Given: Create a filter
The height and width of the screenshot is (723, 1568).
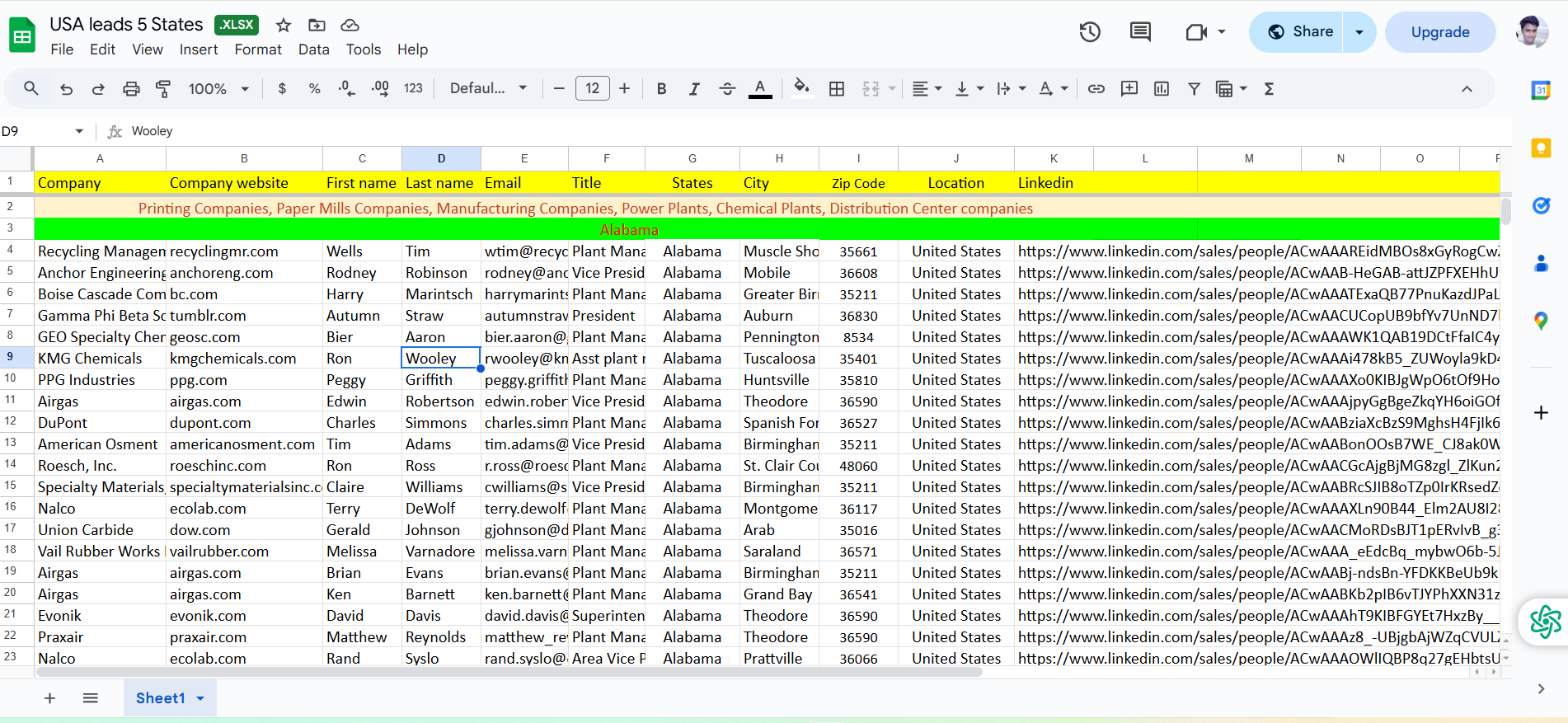Looking at the screenshot, I should coord(1194,88).
